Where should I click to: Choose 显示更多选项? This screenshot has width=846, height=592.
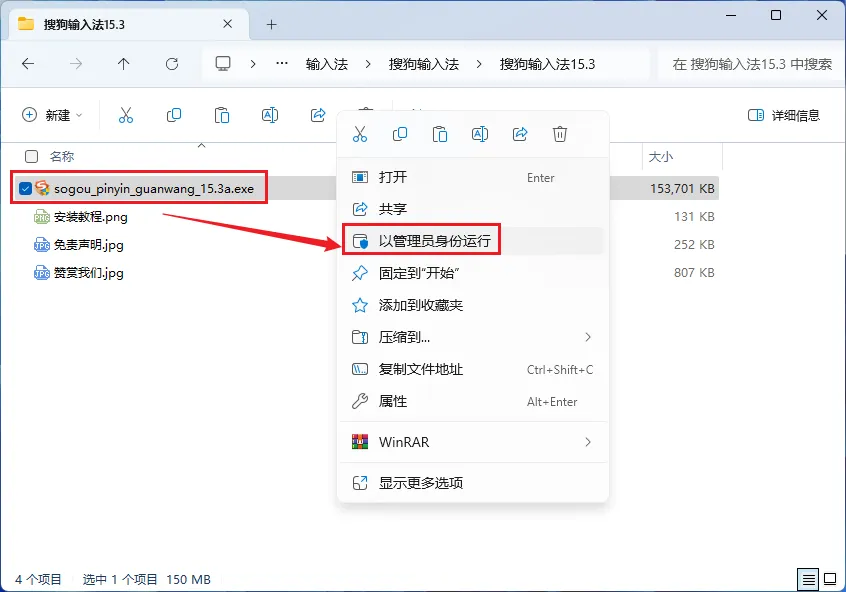click(x=472, y=482)
